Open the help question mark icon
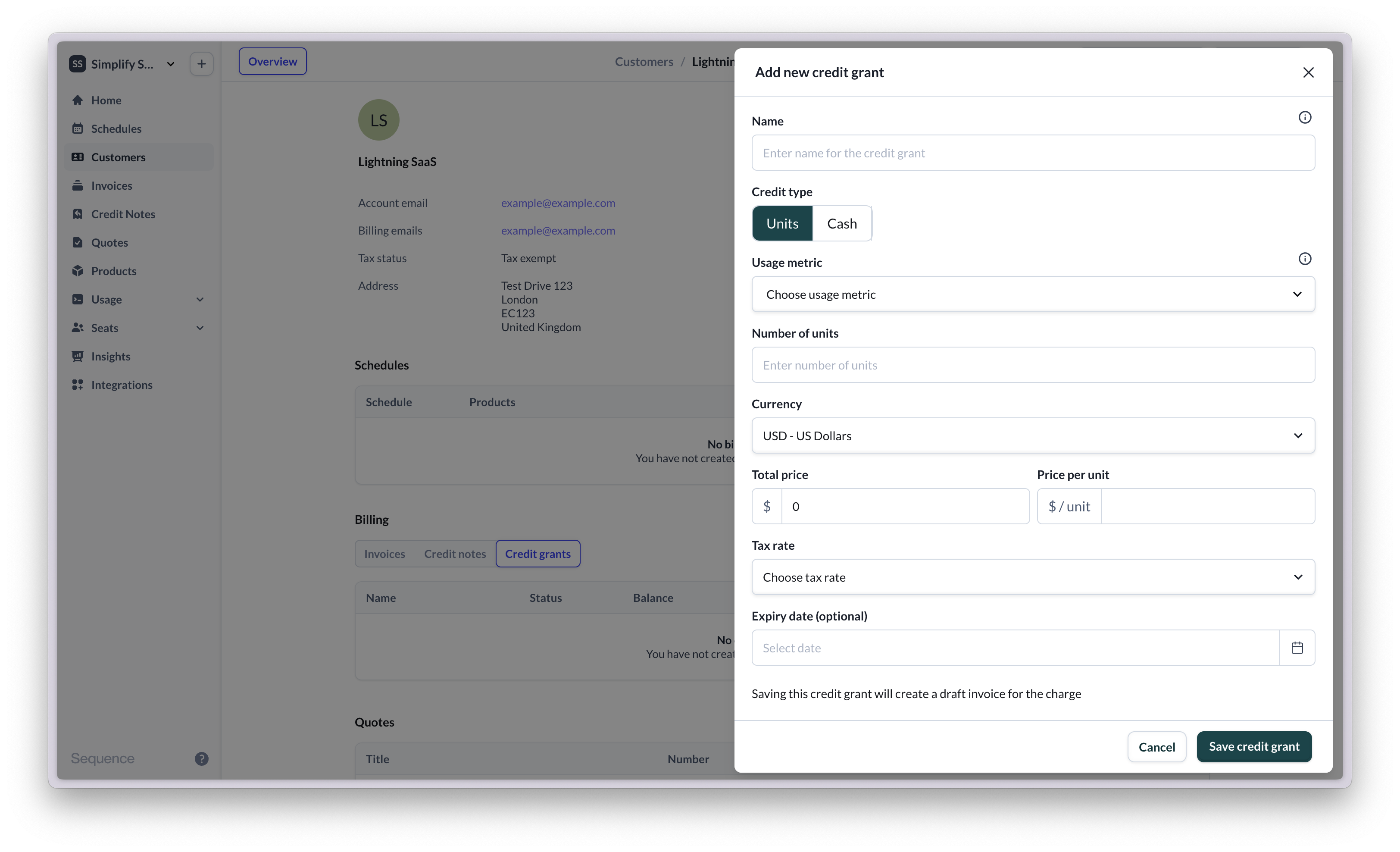Screen dimensions: 1400x852 [x=202, y=758]
